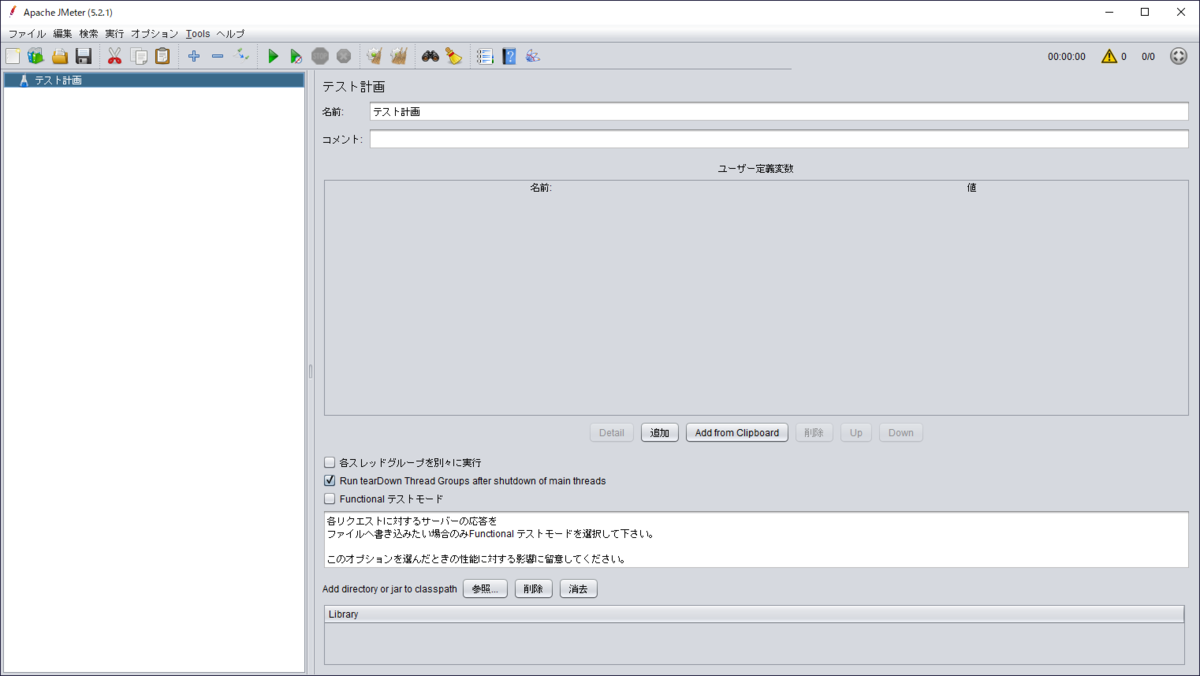The height and width of the screenshot is (676, 1200).
Task: Click the 追加 button under variables table
Action: point(660,433)
